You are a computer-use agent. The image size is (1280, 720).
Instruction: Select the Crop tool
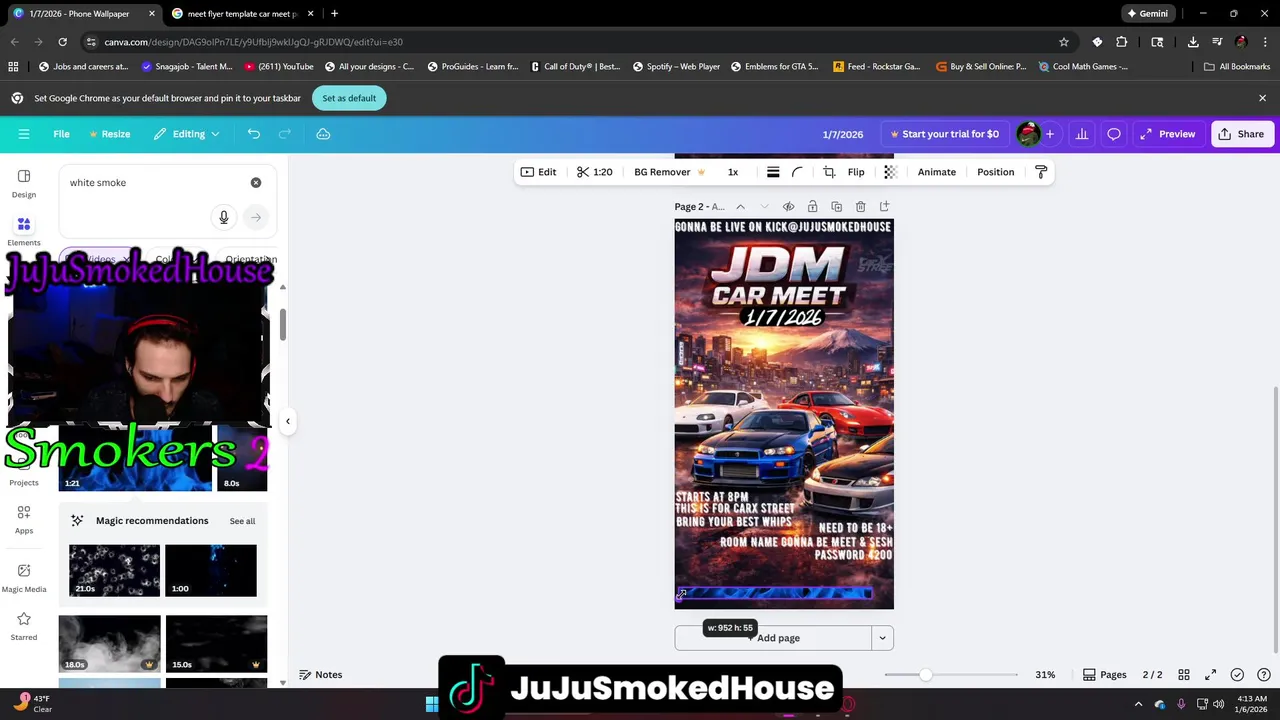(829, 172)
